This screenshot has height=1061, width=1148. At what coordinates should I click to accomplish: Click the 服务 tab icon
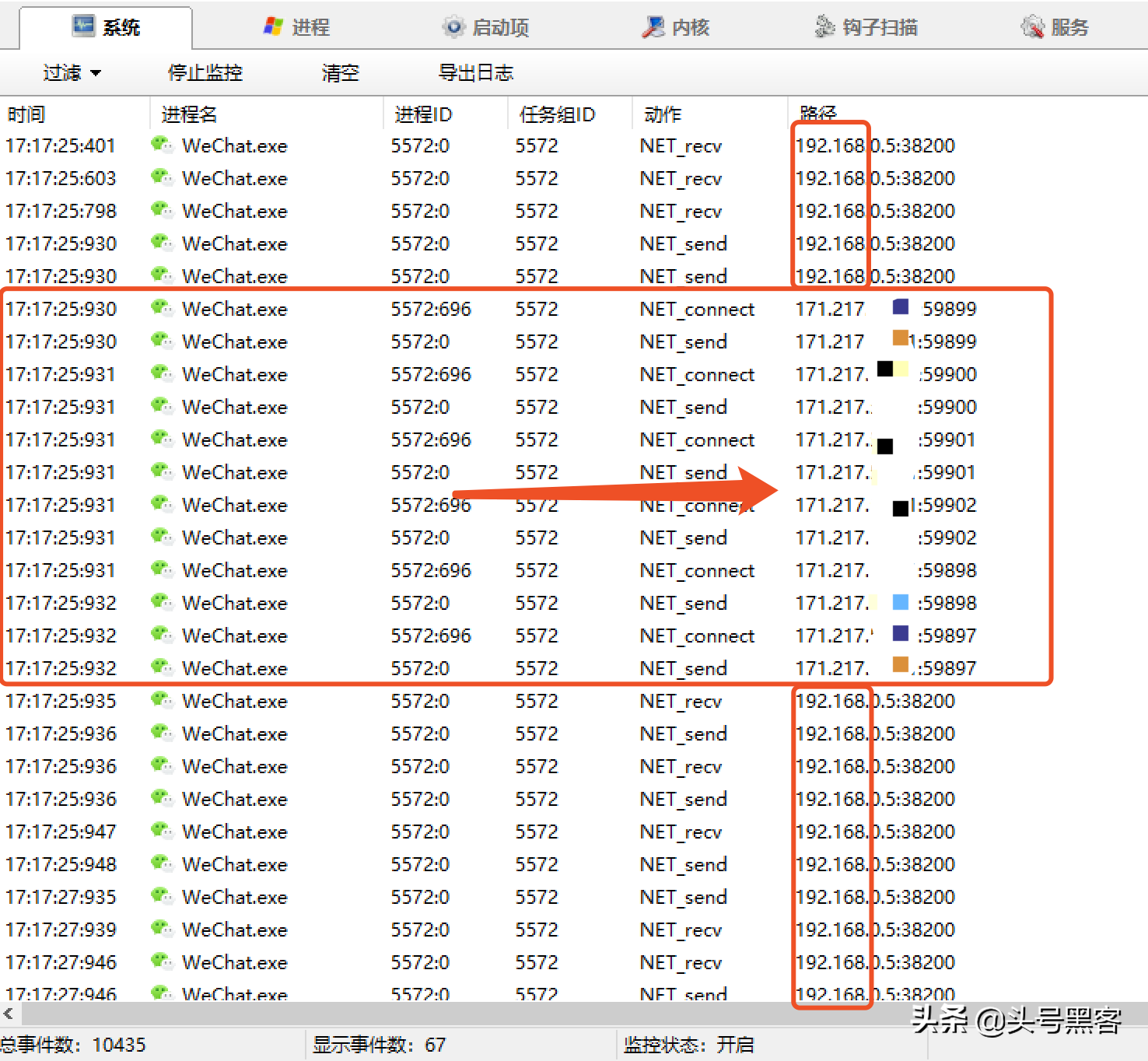(1032, 27)
